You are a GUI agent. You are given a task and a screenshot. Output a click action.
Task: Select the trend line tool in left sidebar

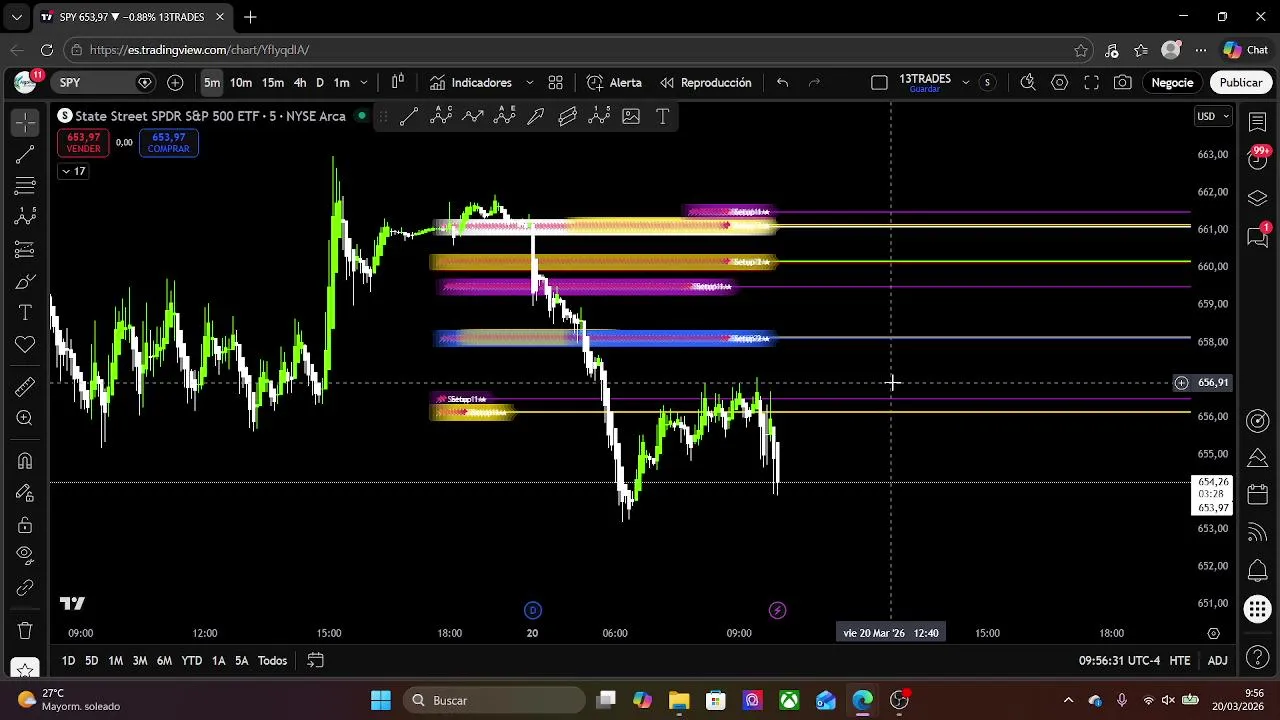(25, 154)
